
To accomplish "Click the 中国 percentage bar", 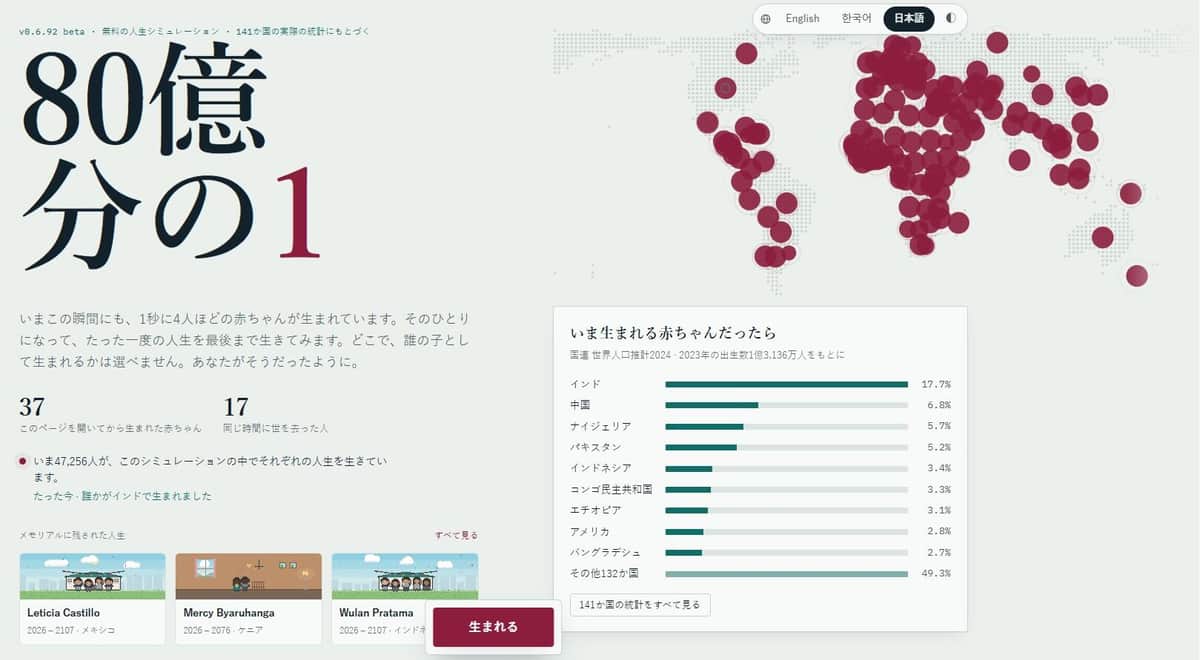I will (787, 405).
